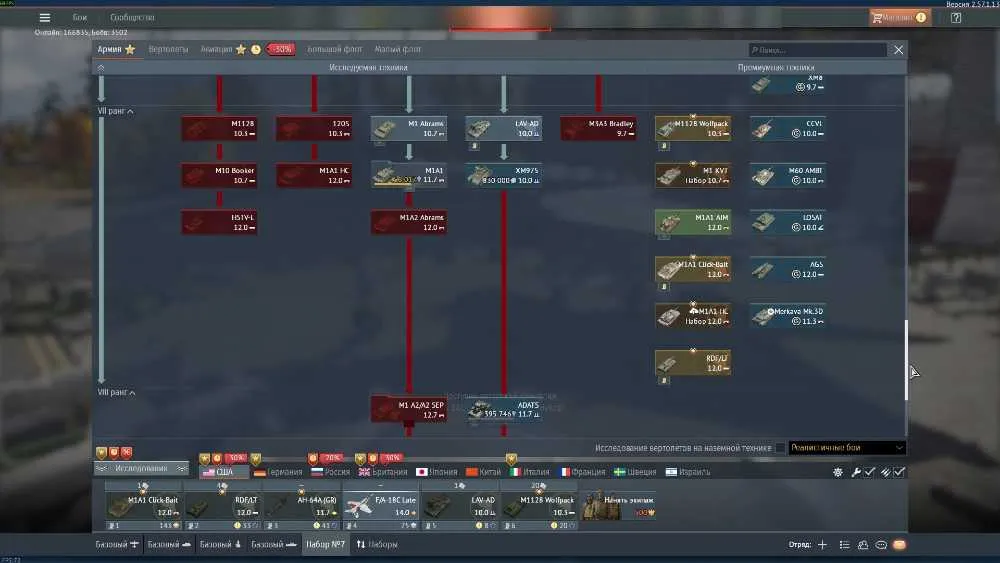Screen dimensions: 1000x563
Task: Select the locked M1128 card
Action: tap(219, 128)
